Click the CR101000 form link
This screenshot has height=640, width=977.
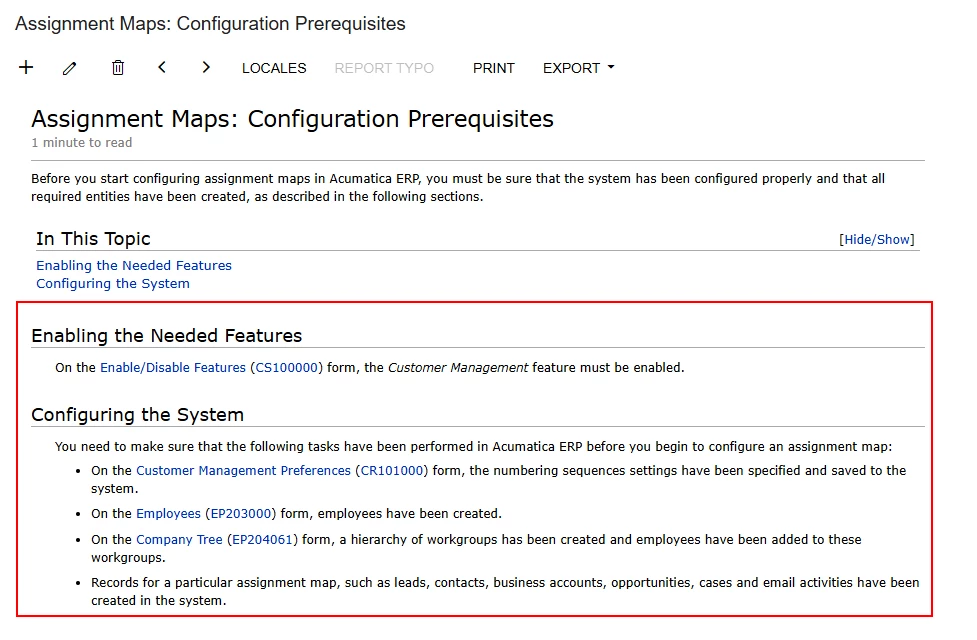click(x=392, y=470)
